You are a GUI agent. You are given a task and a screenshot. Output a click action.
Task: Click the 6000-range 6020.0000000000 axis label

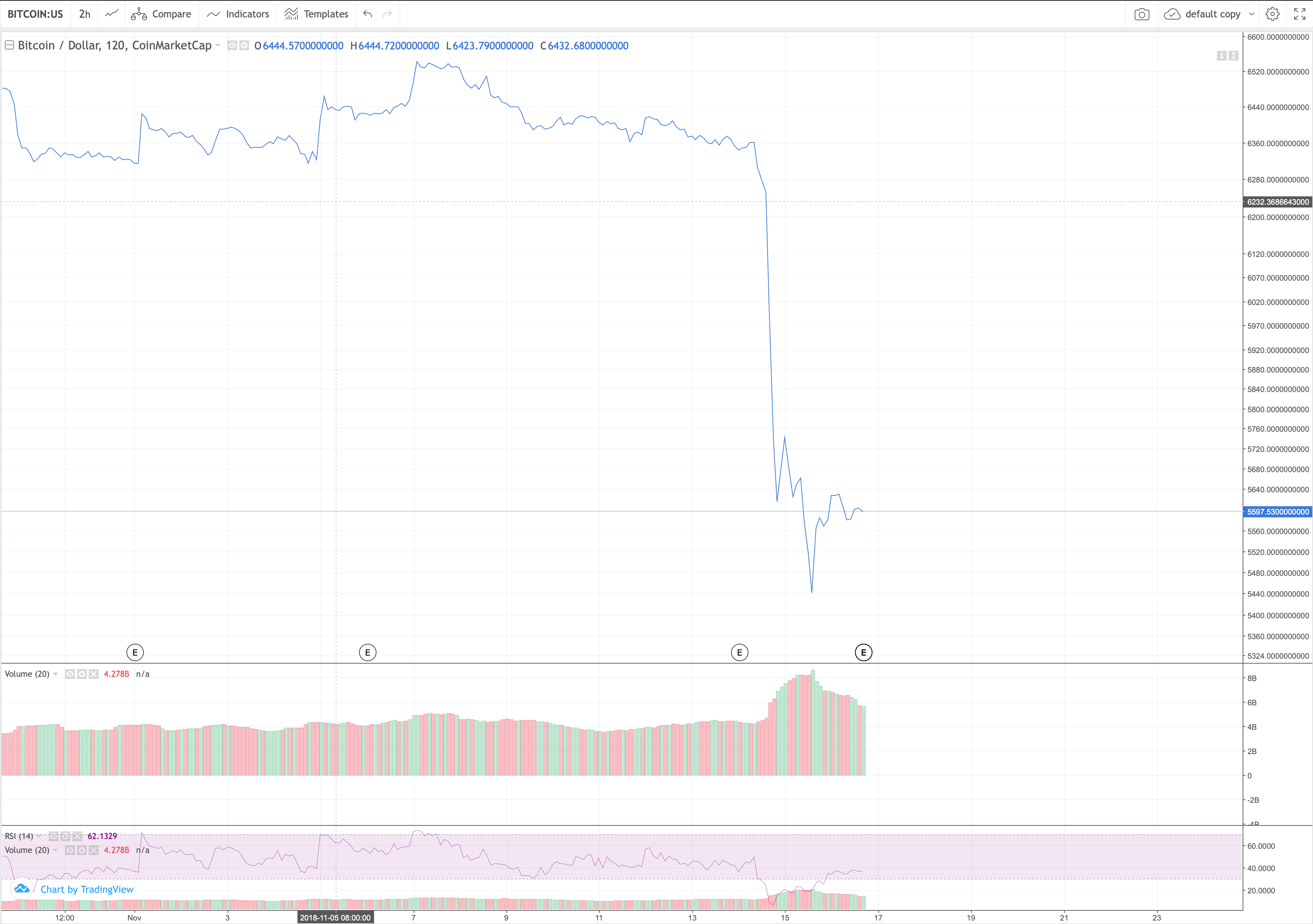coord(1278,302)
